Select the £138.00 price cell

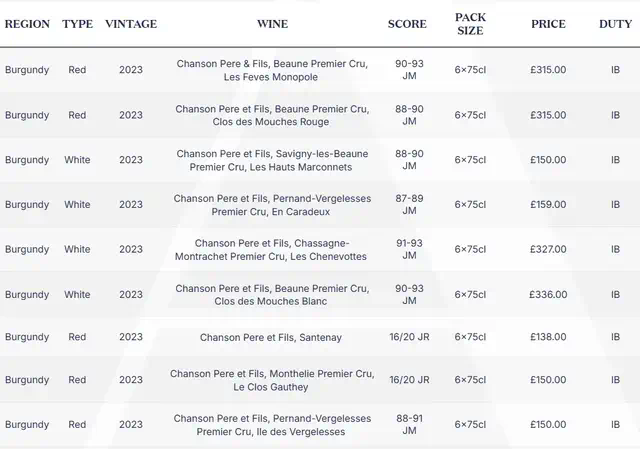(x=548, y=338)
